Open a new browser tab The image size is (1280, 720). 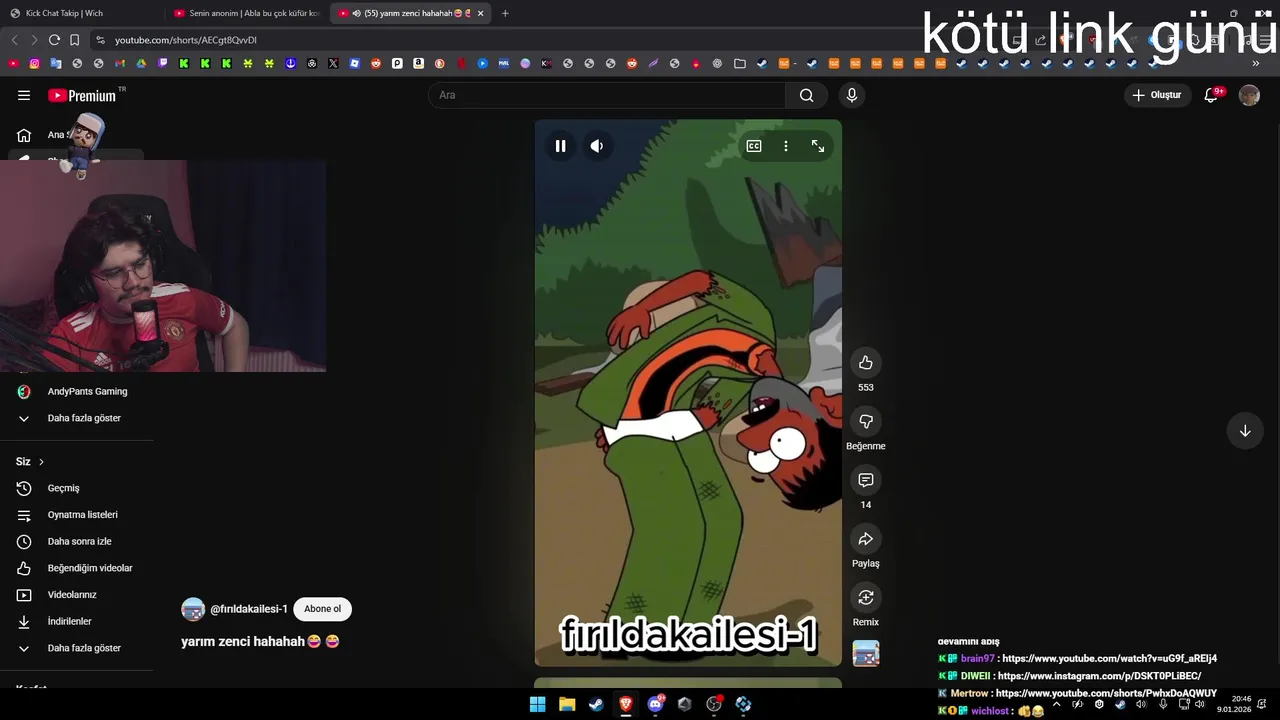click(x=505, y=13)
